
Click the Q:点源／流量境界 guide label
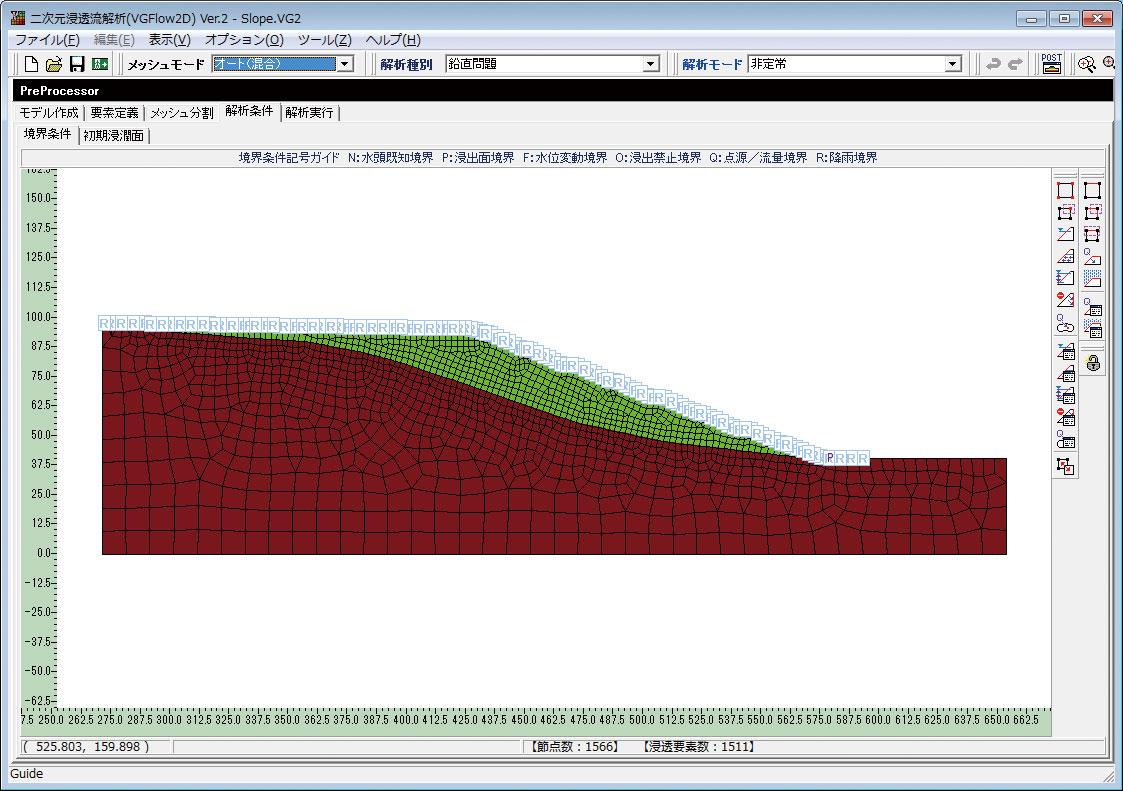(758, 158)
